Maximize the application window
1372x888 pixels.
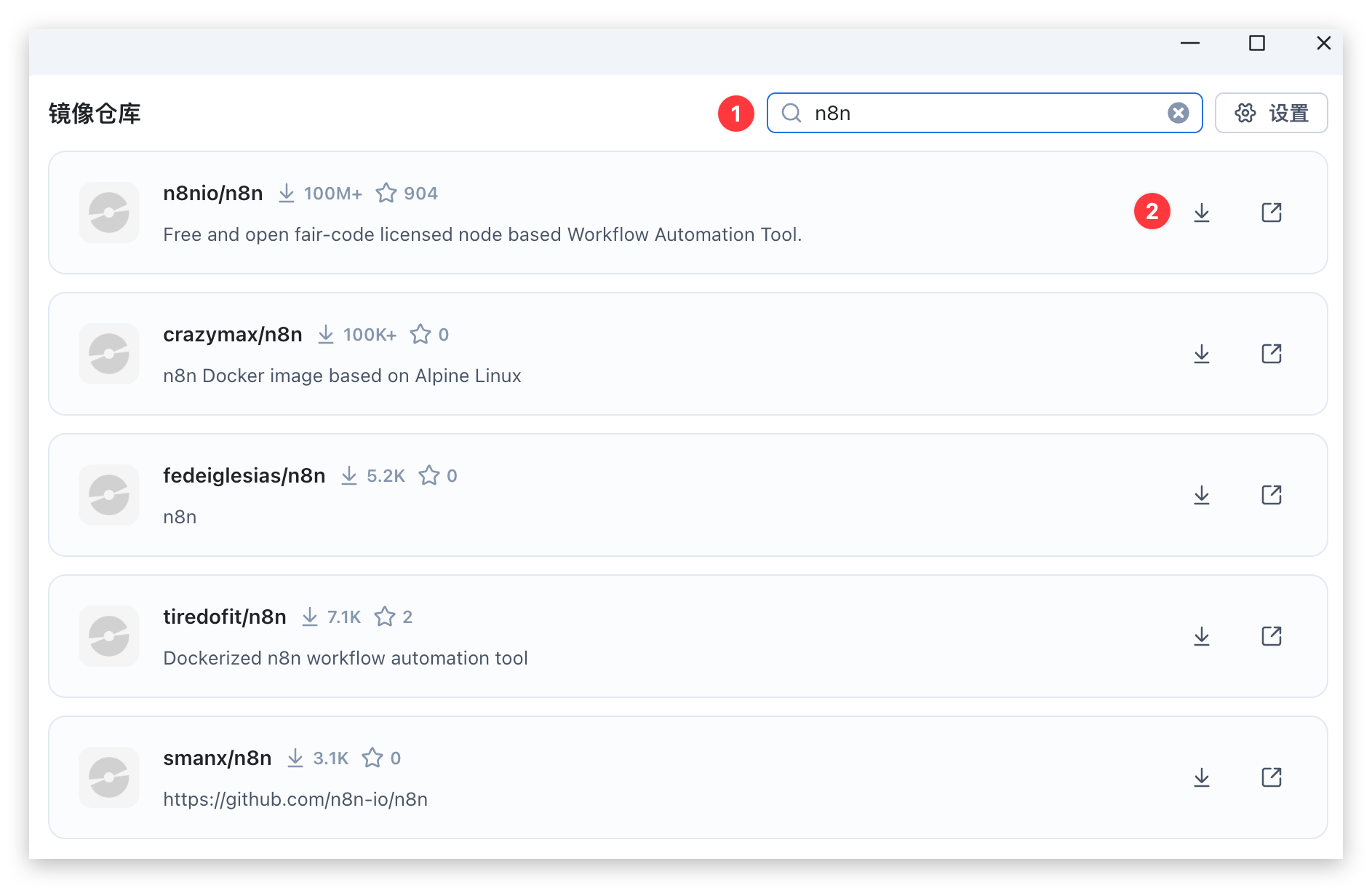1256,44
